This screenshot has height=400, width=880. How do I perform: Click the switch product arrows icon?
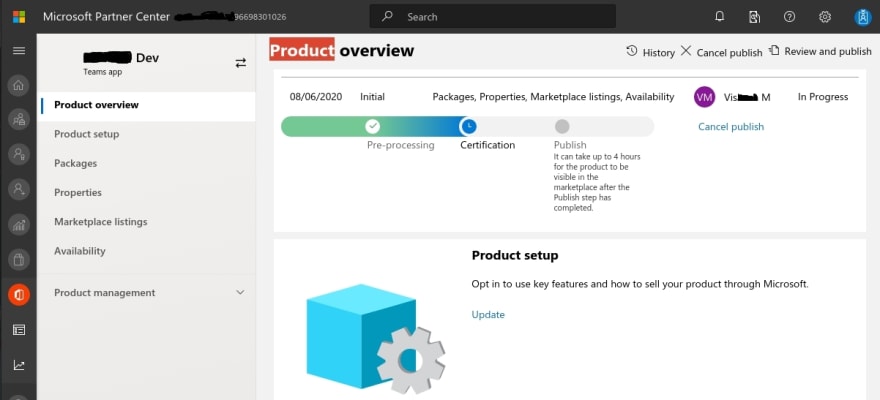pyautogui.click(x=241, y=63)
